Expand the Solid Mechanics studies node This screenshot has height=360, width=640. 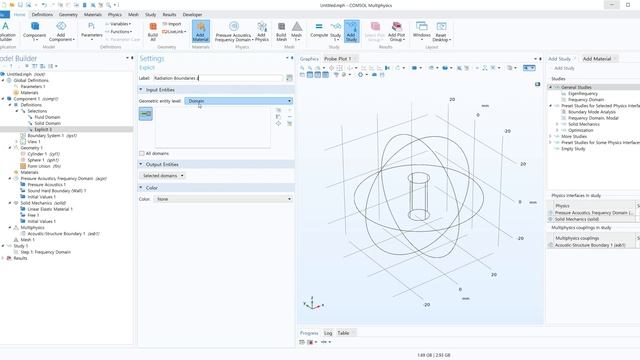coord(557,124)
